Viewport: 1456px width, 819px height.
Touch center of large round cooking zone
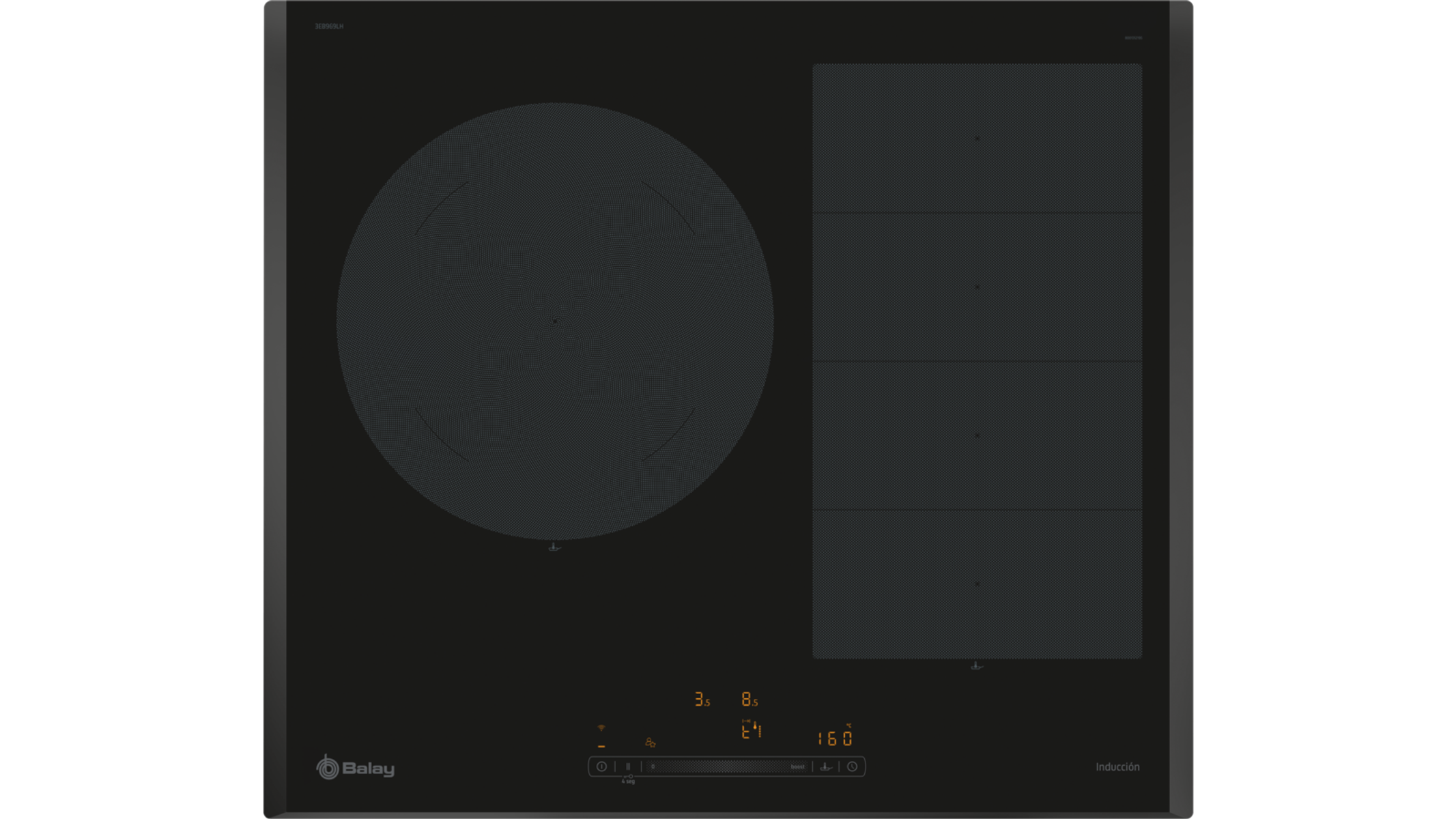[x=555, y=321]
